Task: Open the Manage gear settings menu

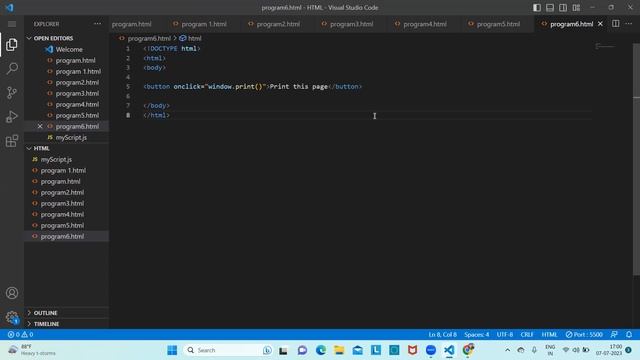Action: [12, 317]
